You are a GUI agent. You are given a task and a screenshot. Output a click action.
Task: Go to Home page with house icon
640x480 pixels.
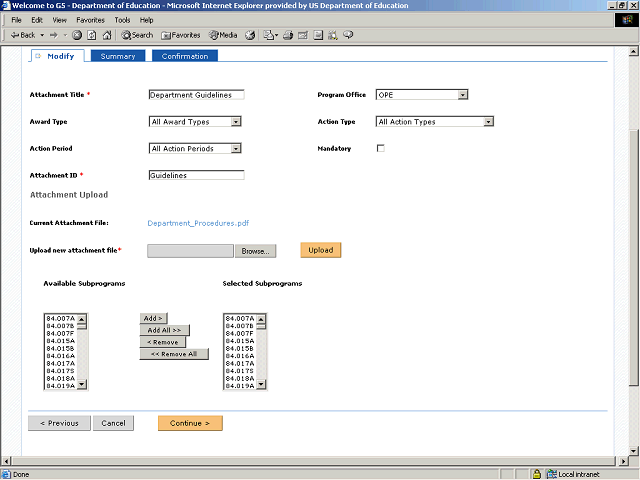[107, 35]
